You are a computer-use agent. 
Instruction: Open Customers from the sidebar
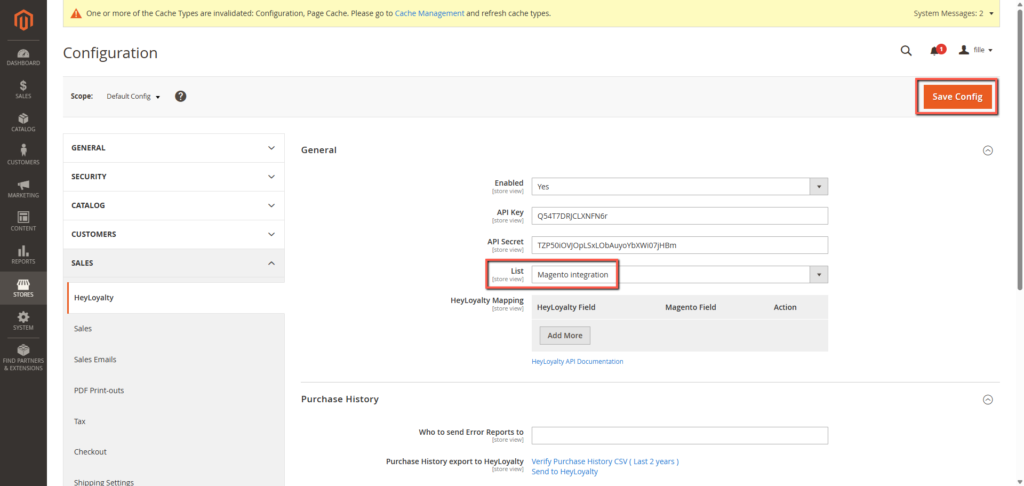coord(23,155)
